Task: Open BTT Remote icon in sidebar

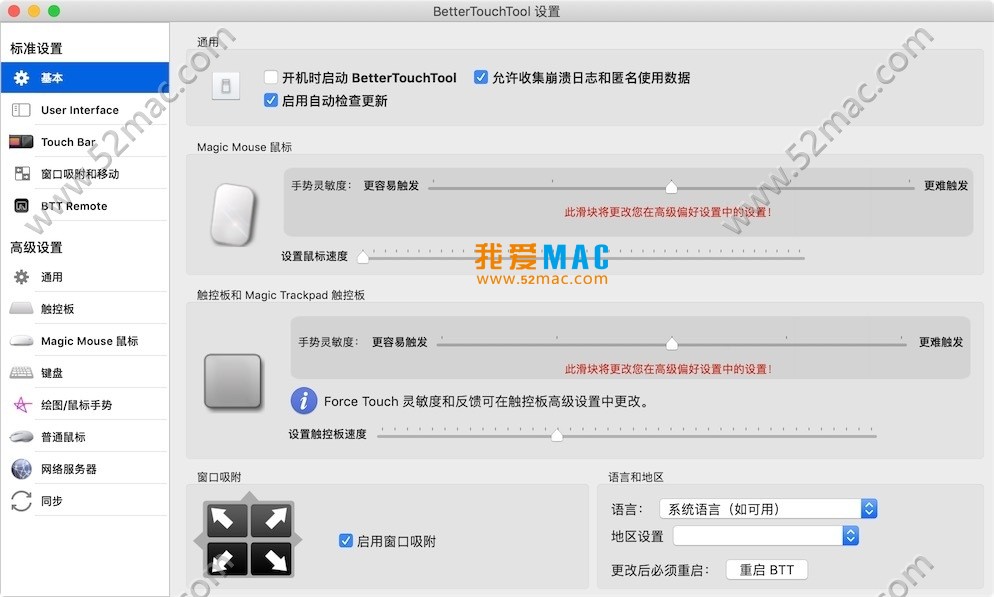Action: (x=22, y=205)
